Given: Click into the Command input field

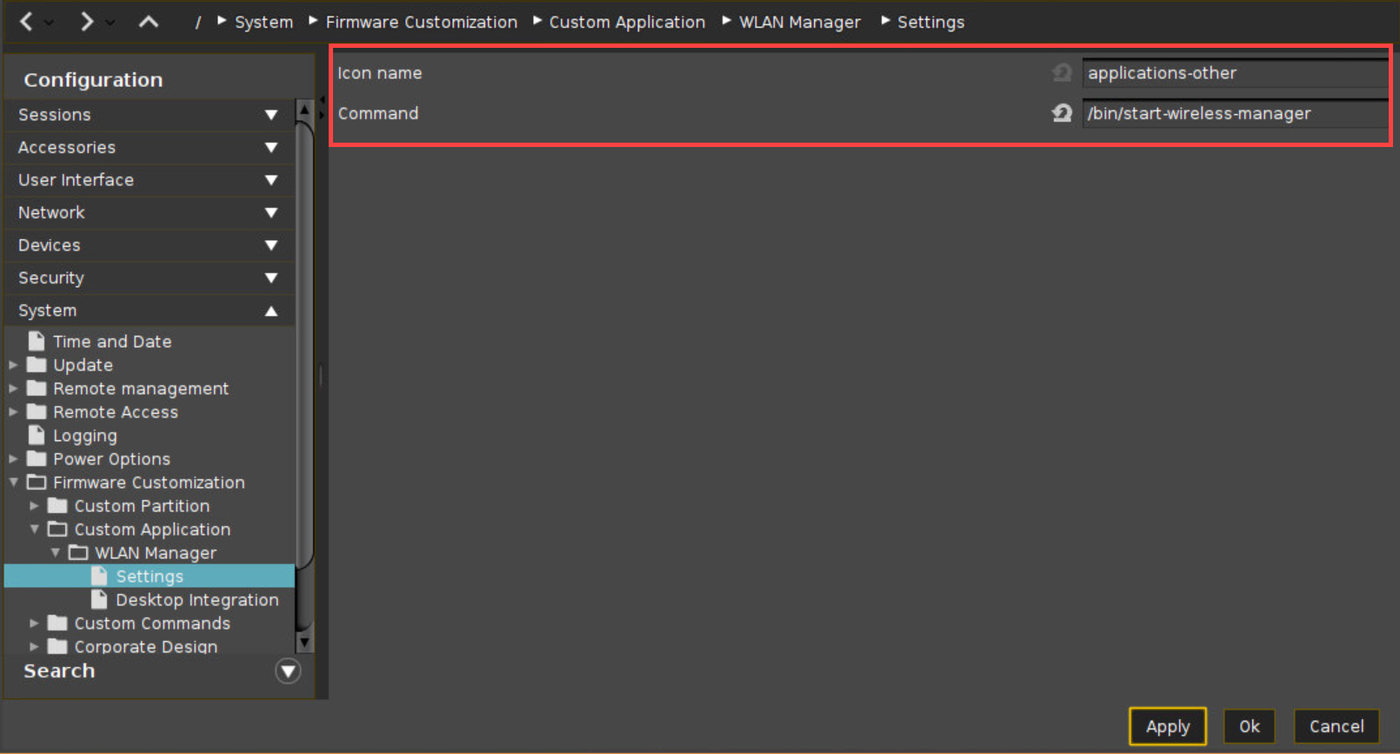Looking at the screenshot, I should click(x=1235, y=114).
